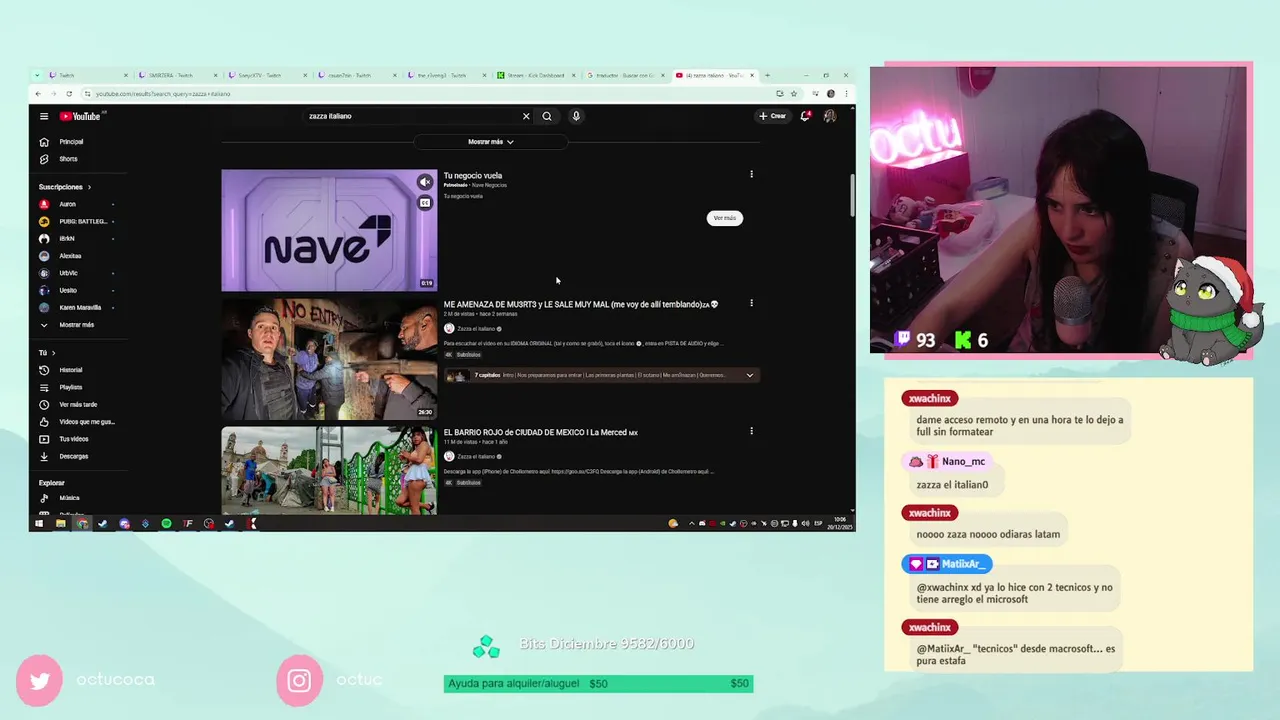Open the Suscripciones section header
1280x720 pixels.
(65, 187)
